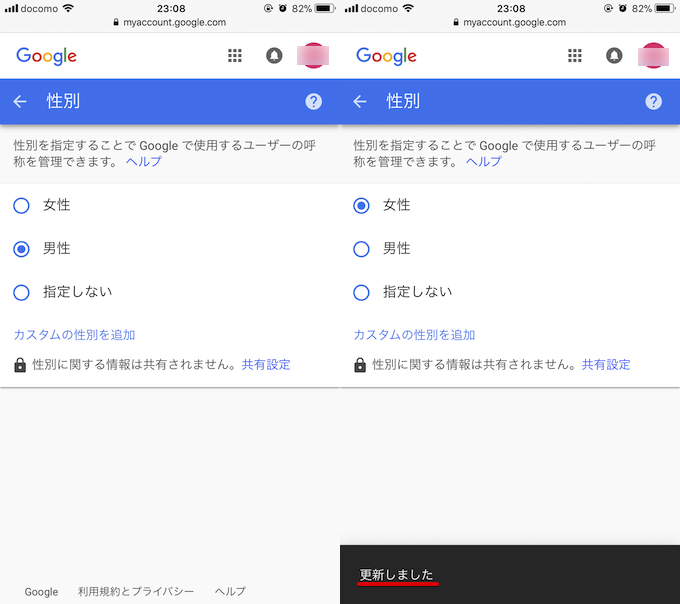Click カスタムの性別を追加 link in right screen
The width and height of the screenshot is (680, 604).
414,335
